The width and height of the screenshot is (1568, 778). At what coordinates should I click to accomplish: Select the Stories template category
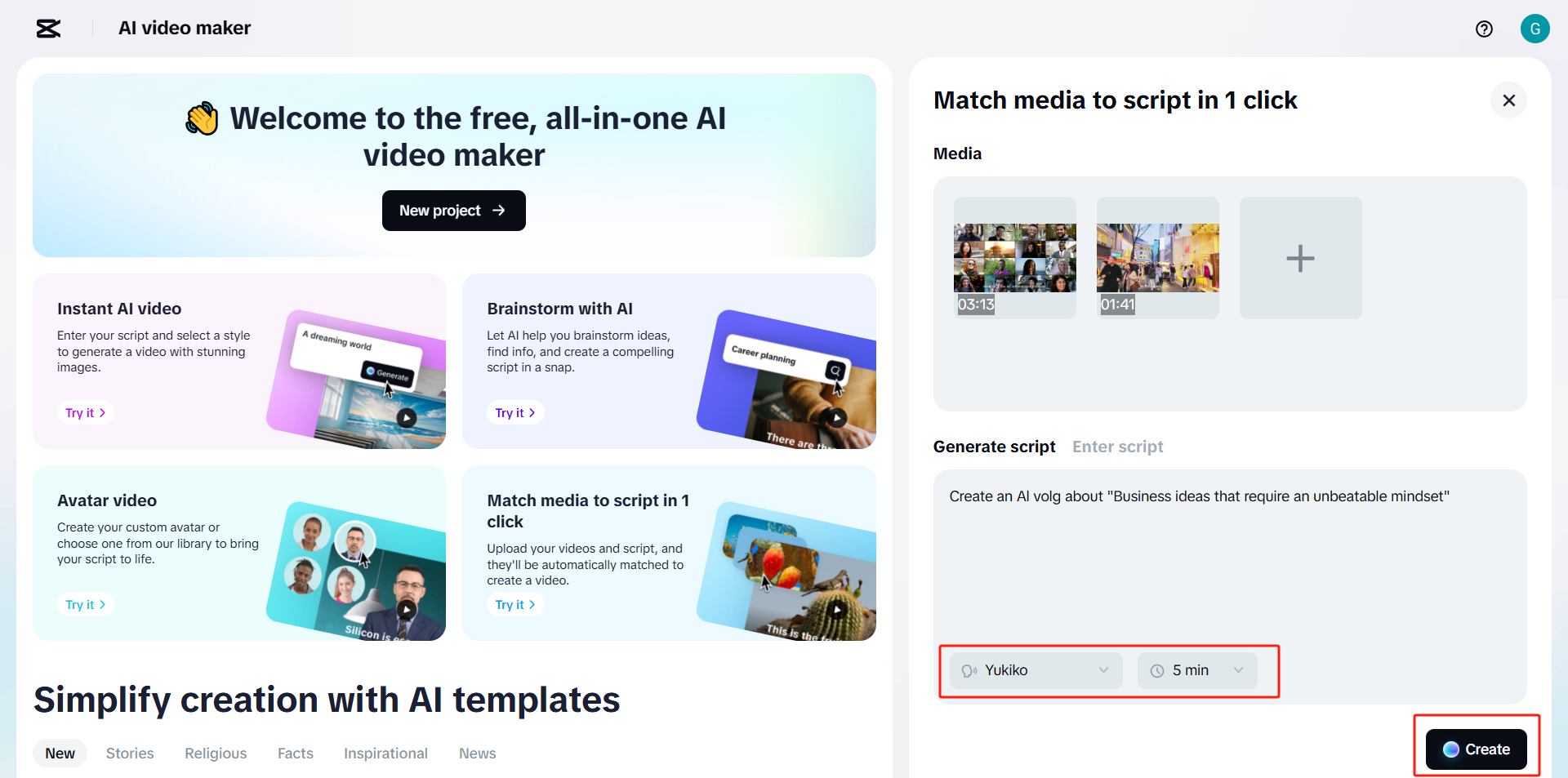click(x=130, y=754)
